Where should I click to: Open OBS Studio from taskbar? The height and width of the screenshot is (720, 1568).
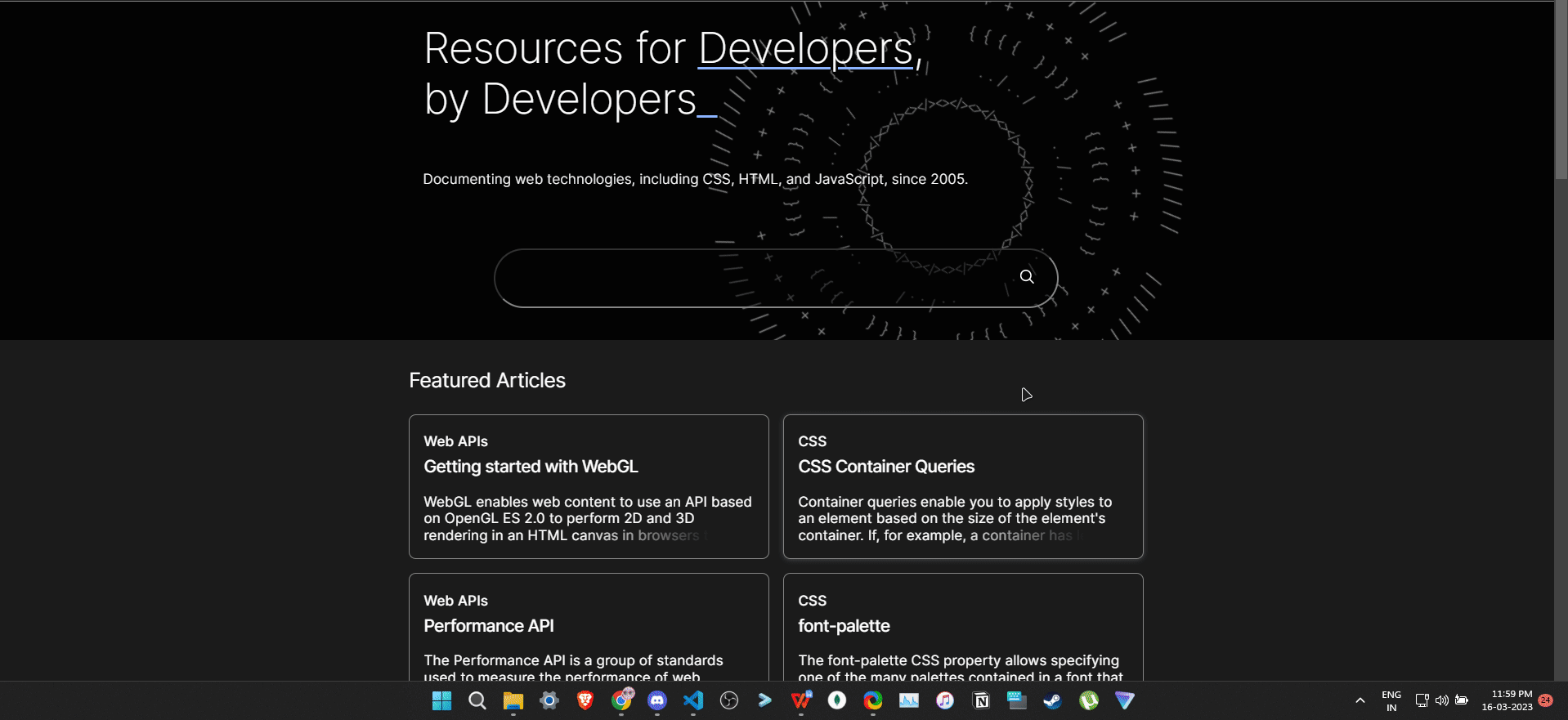pos(729,700)
